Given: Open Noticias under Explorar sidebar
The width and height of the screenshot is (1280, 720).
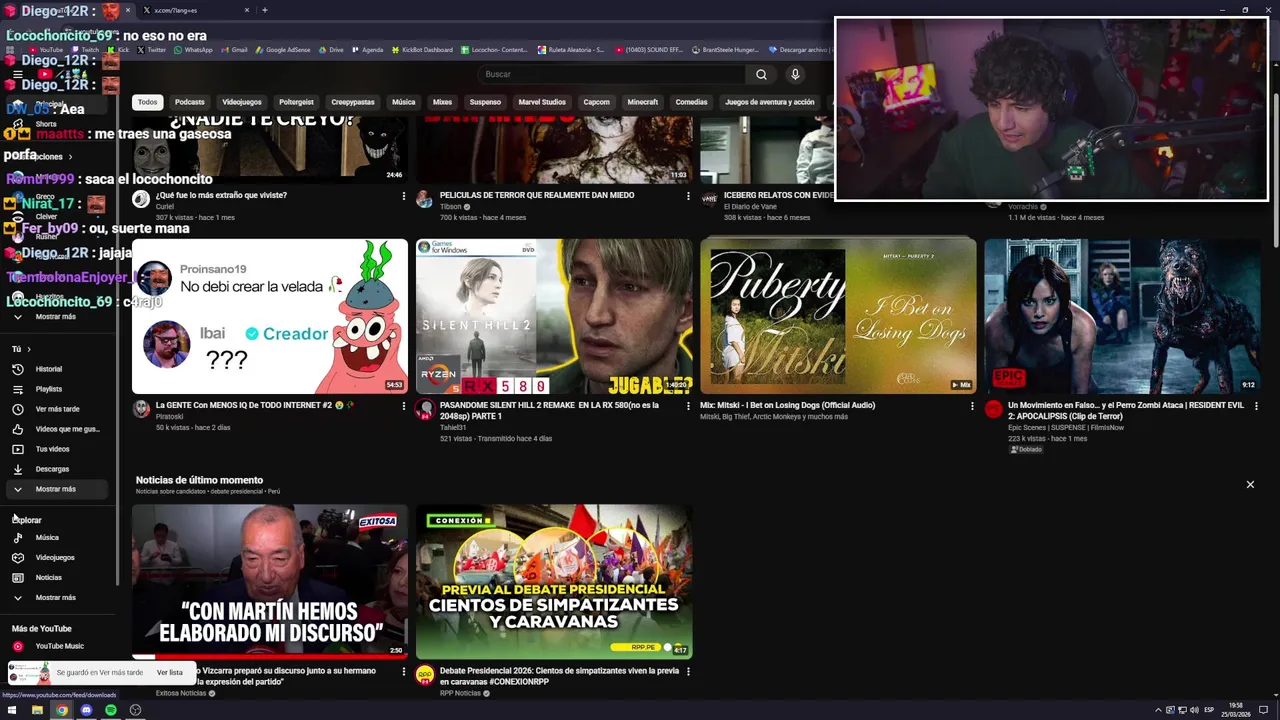Looking at the screenshot, I should pyautogui.click(x=48, y=577).
